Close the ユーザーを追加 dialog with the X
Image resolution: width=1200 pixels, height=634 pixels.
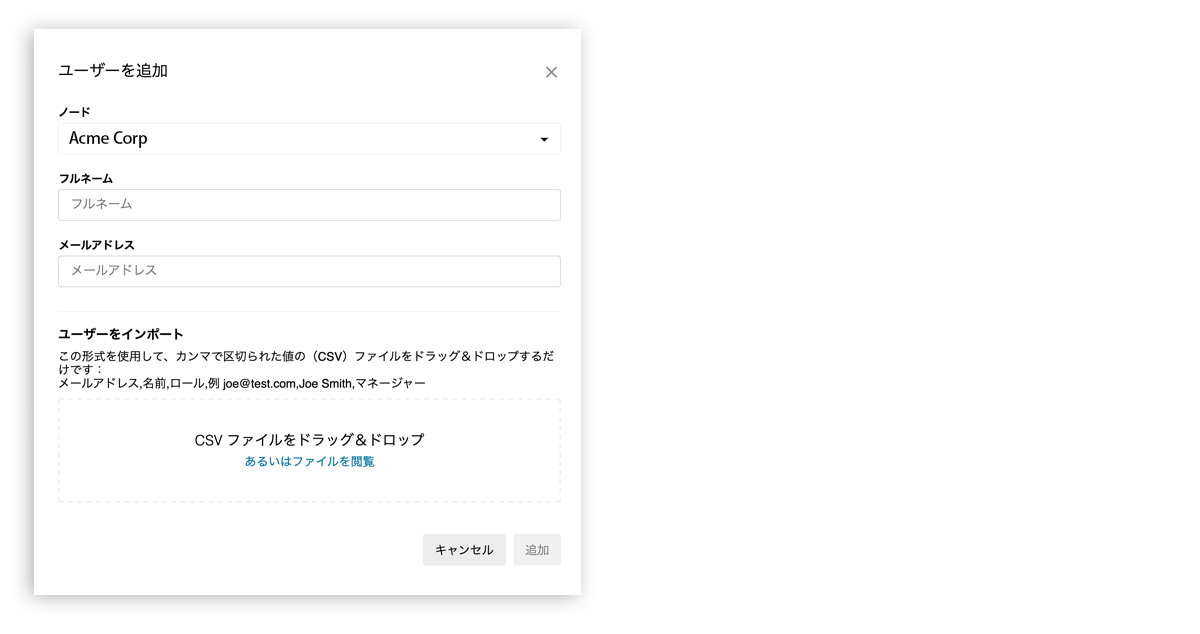pyautogui.click(x=551, y=72)
